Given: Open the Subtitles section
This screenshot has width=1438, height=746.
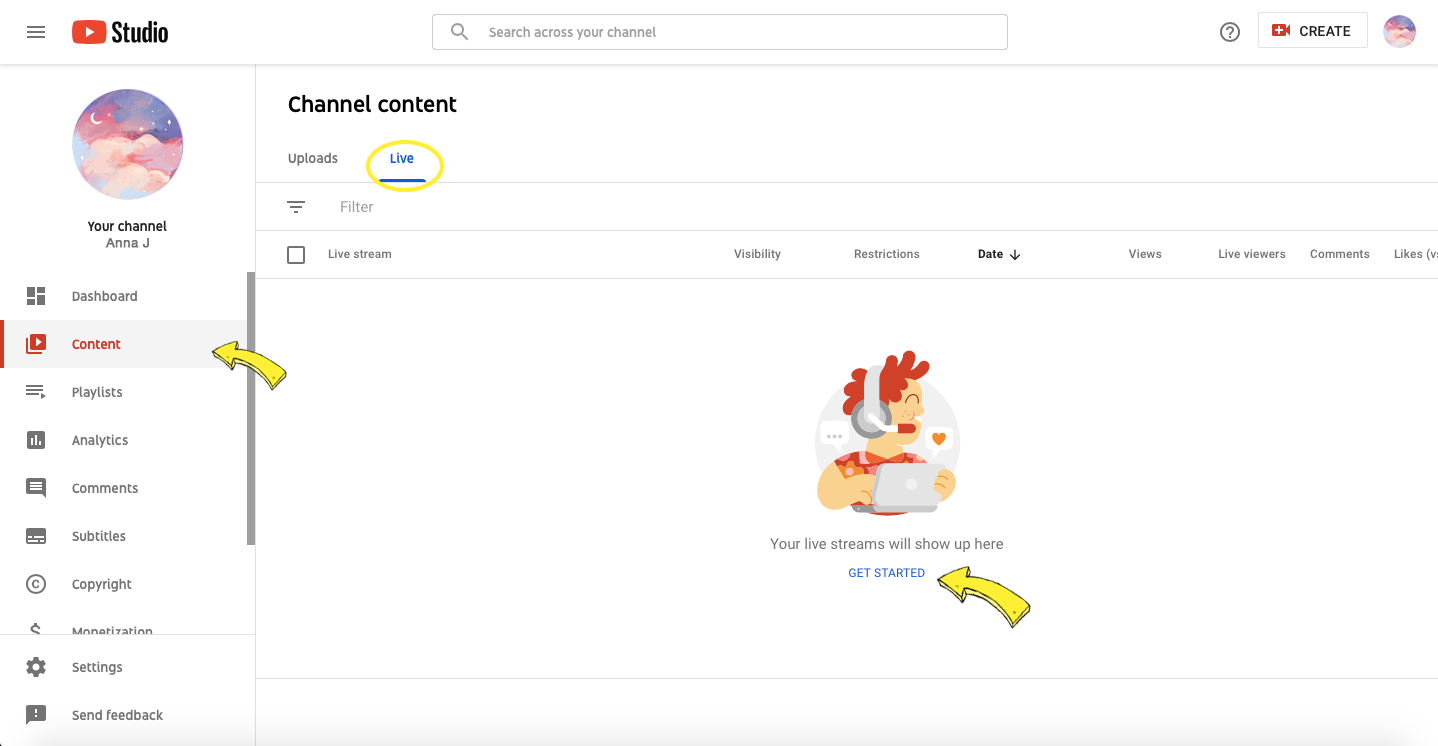Looking at the screenshot, I should (x=99, y=536).
